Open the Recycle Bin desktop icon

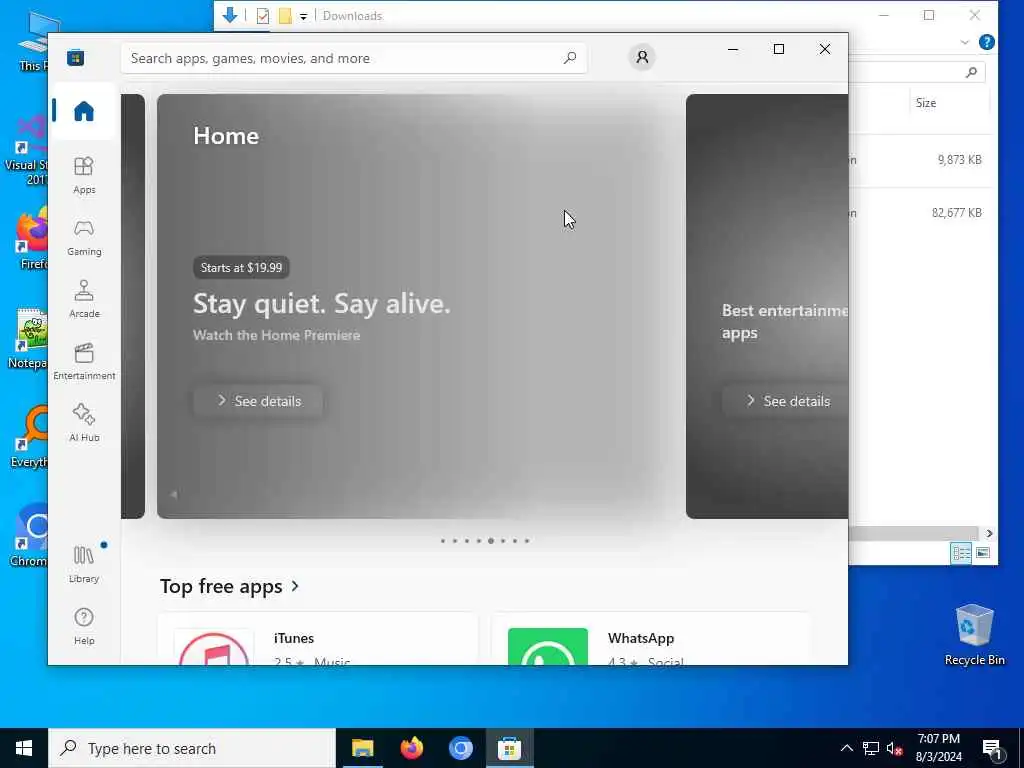pyautogui.click(x=974, y=635)
